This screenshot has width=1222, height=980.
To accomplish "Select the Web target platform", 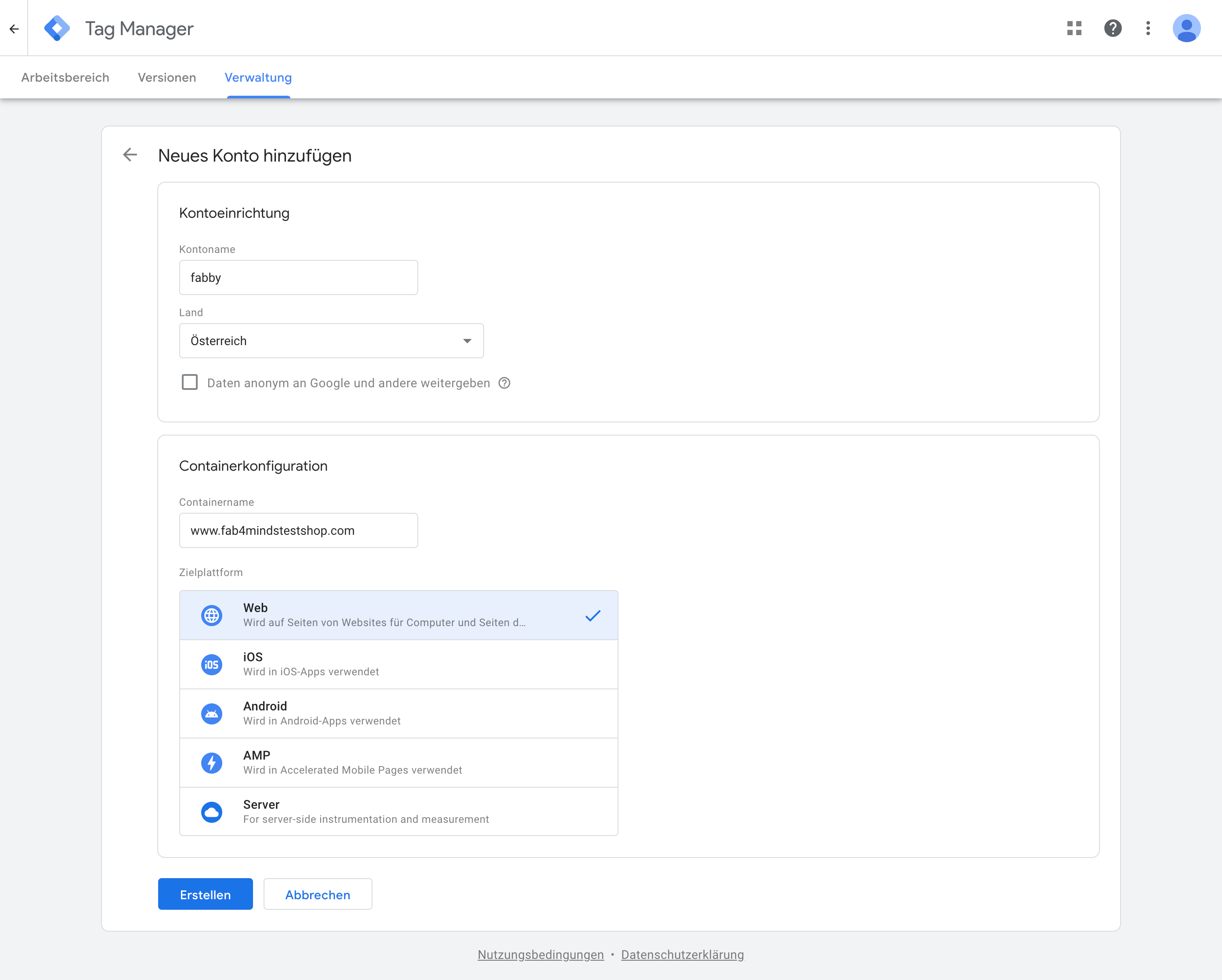I will [x=398, y=615].
